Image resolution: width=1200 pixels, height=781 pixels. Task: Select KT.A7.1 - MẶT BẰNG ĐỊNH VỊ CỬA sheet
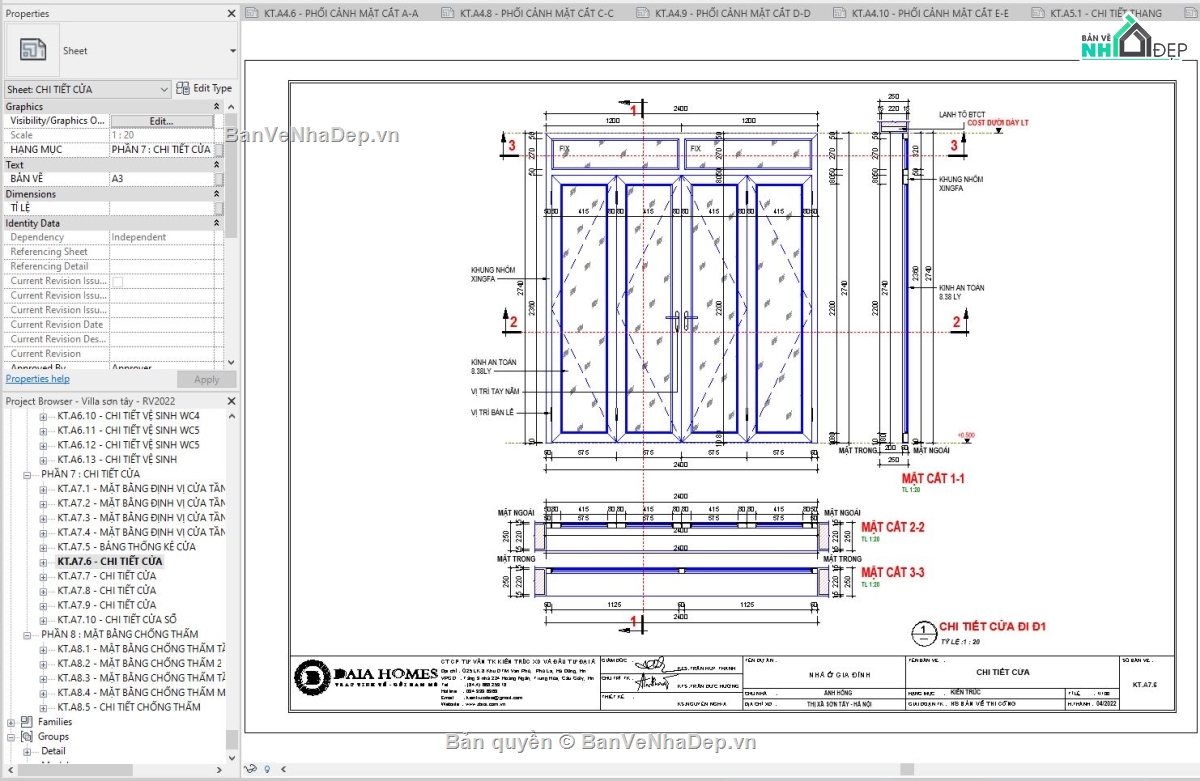click(x=141, y=488)
